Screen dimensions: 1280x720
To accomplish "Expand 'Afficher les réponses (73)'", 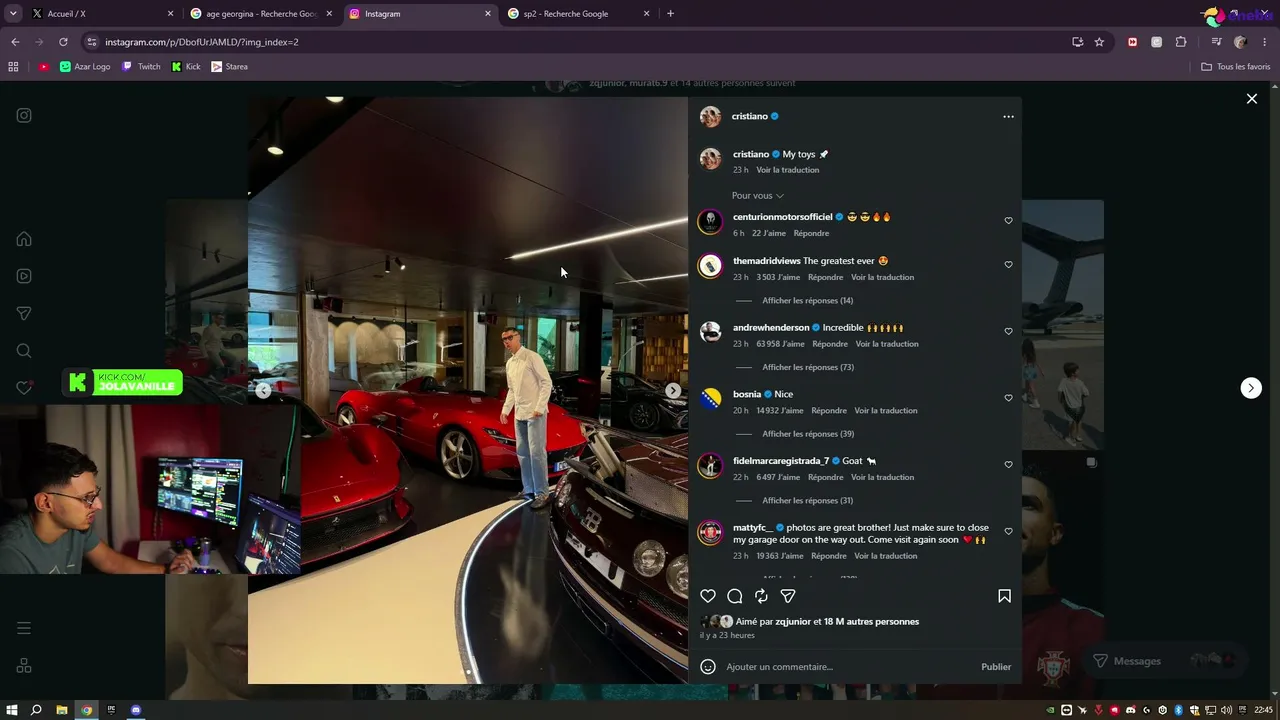I will click(807, 367).
